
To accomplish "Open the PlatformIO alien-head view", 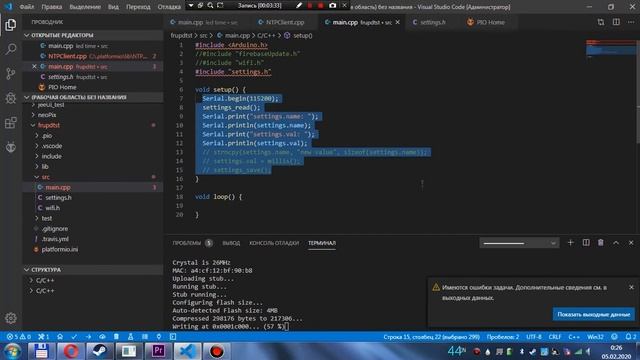I will 11,147.
